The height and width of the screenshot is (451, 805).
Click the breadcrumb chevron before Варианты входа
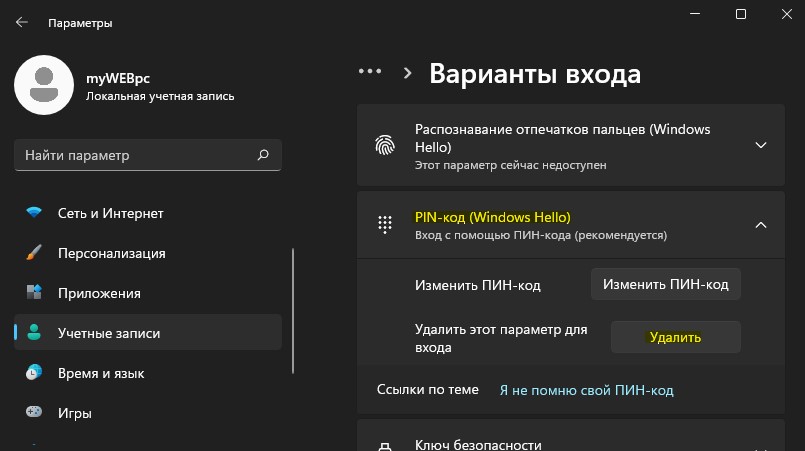tap(408, 73)
